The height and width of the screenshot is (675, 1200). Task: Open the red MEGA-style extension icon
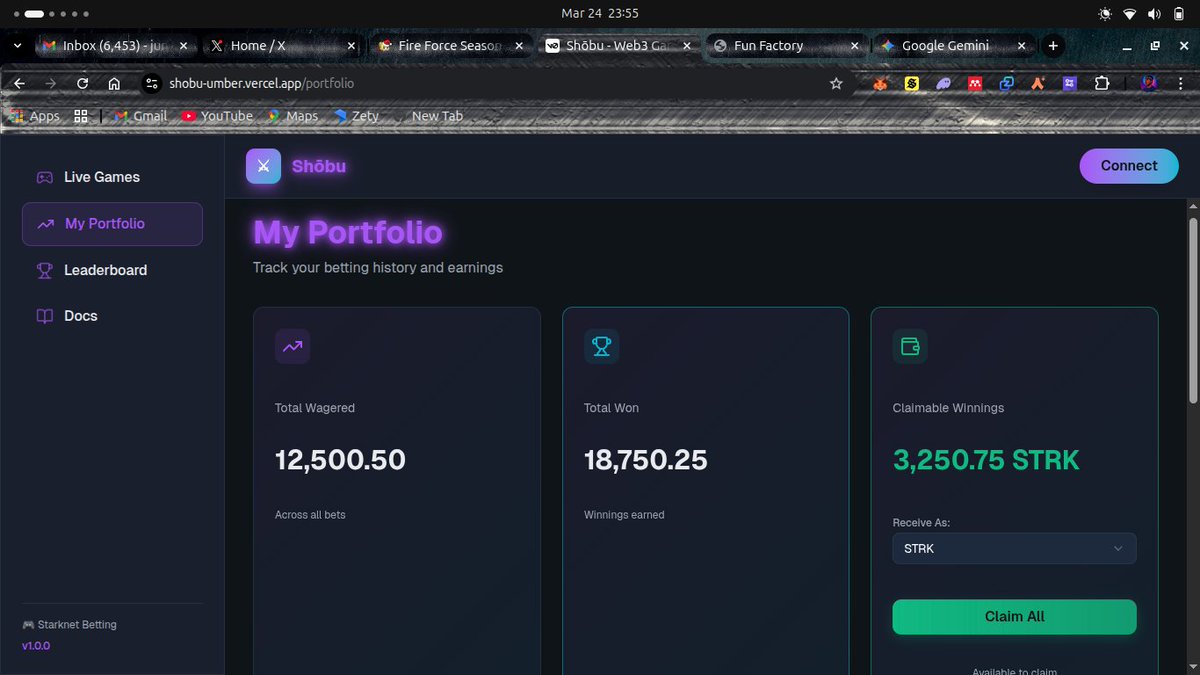click(974, 84)
